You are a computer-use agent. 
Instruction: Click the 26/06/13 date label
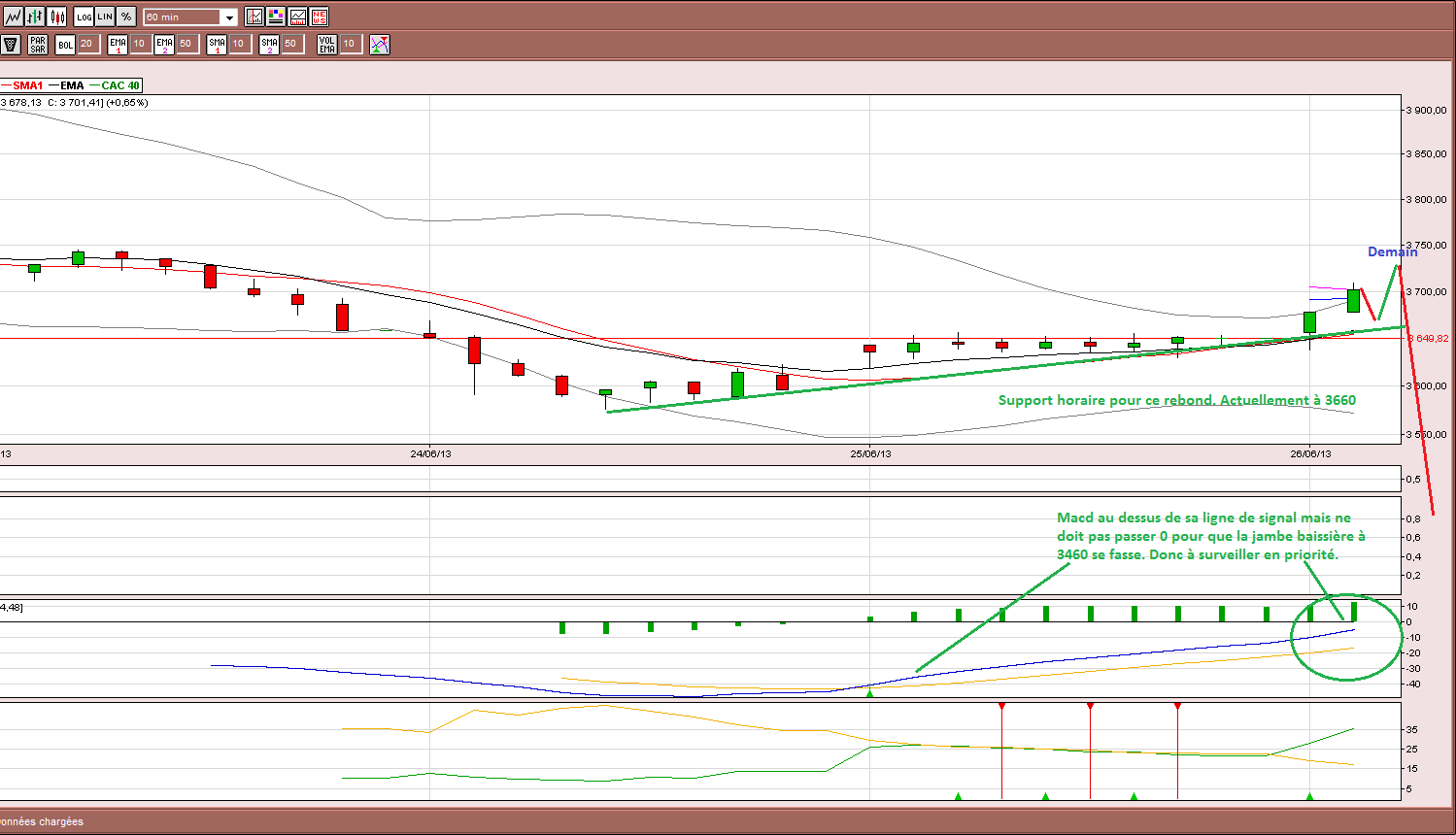[1310, 453]
